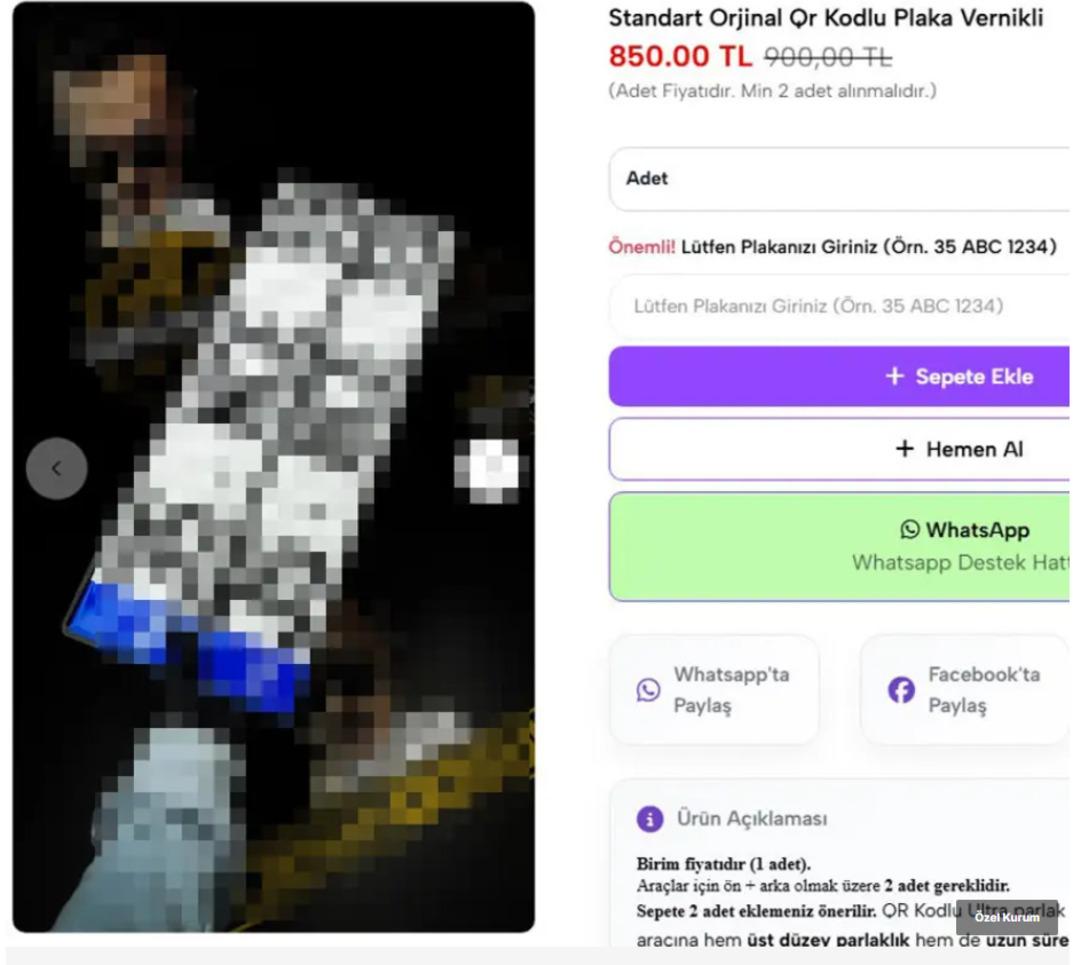Screen dimensions: 1080x965
Task: Click the crossed-out 900,00 TL price
Action: tap(828, 56)
